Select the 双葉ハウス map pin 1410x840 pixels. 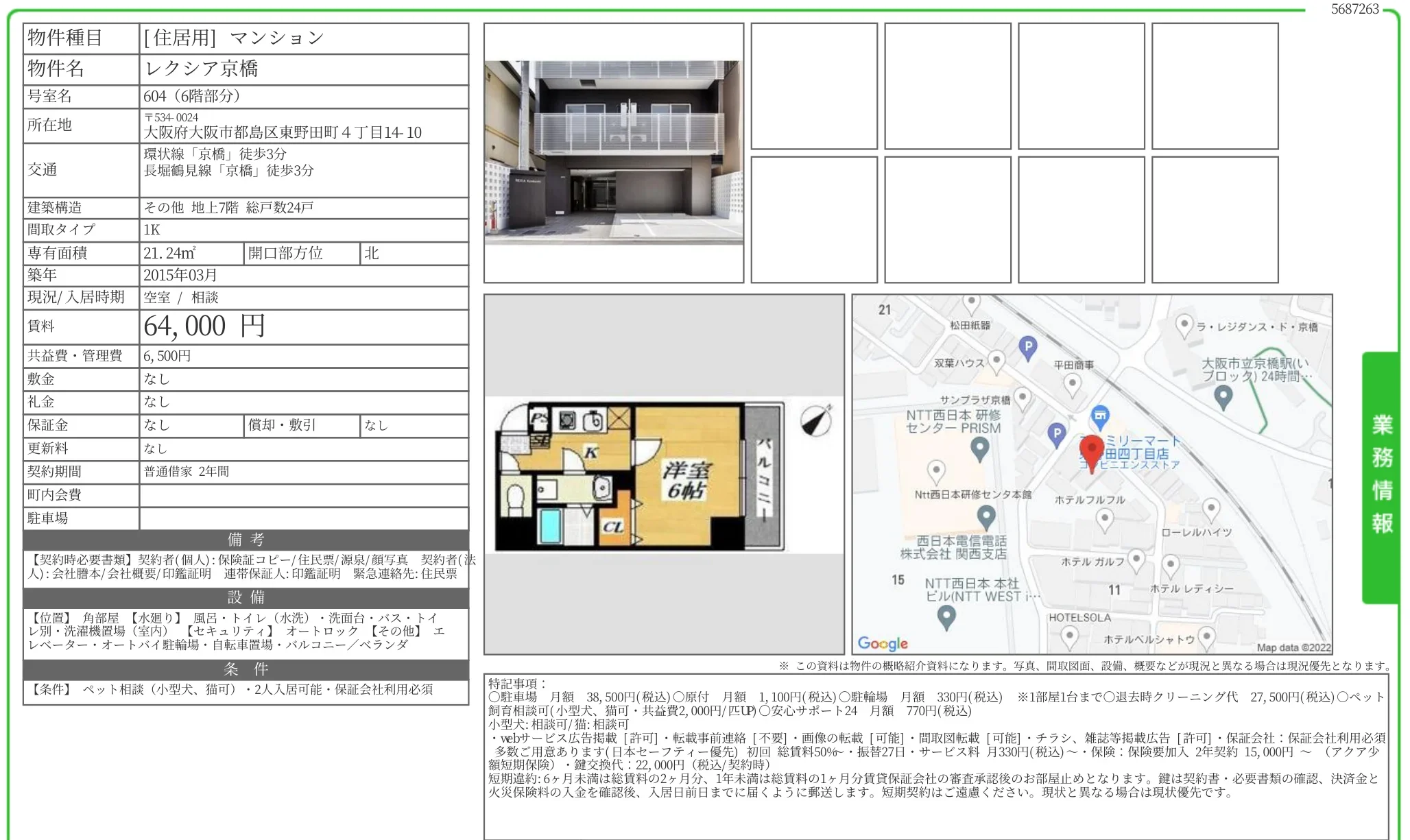pos(996,360)
